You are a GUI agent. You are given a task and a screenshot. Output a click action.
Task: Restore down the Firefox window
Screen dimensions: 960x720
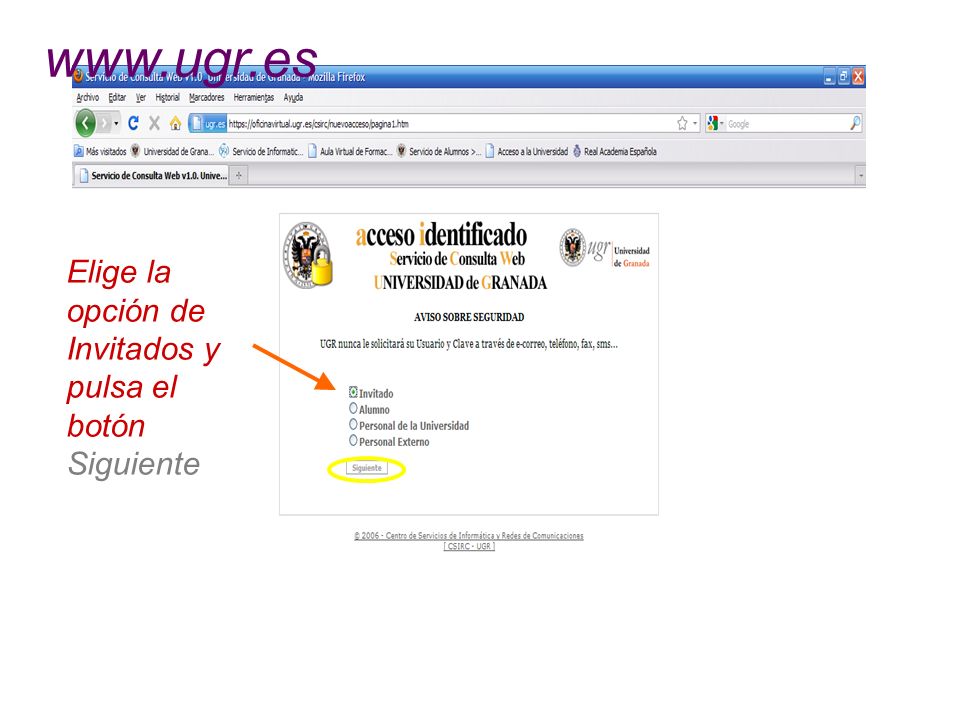[844, 77]
